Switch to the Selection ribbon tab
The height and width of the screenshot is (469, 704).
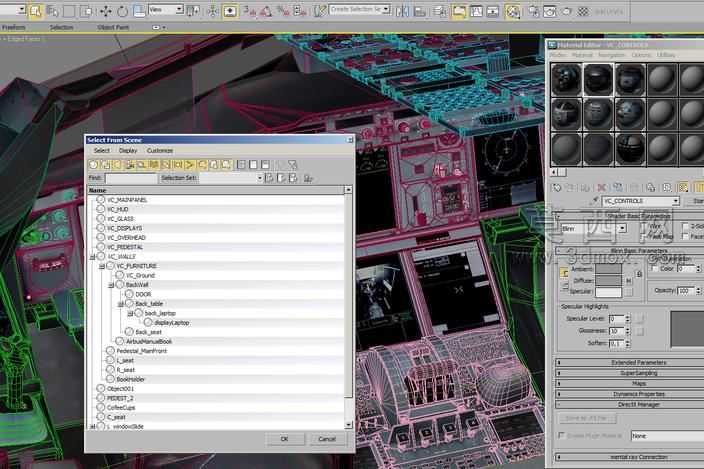point(62,27)
